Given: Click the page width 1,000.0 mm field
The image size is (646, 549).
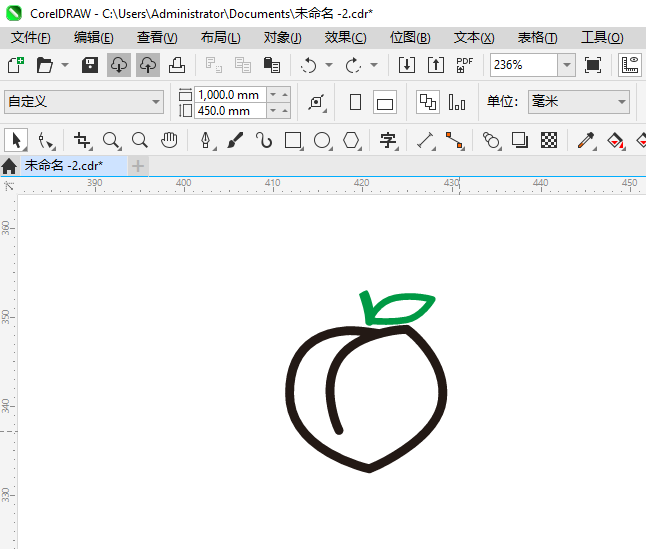Looking at the screenshot, I should [x=230, y=95].
